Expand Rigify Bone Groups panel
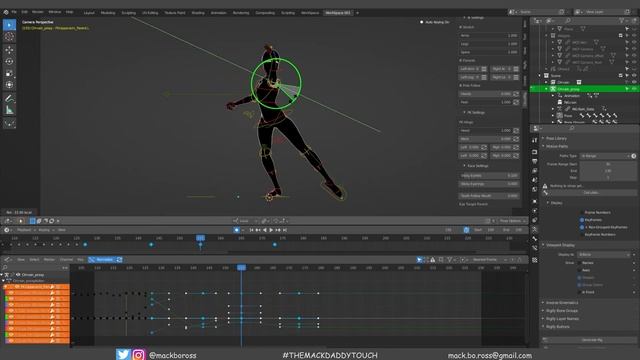 coord(561,311)
